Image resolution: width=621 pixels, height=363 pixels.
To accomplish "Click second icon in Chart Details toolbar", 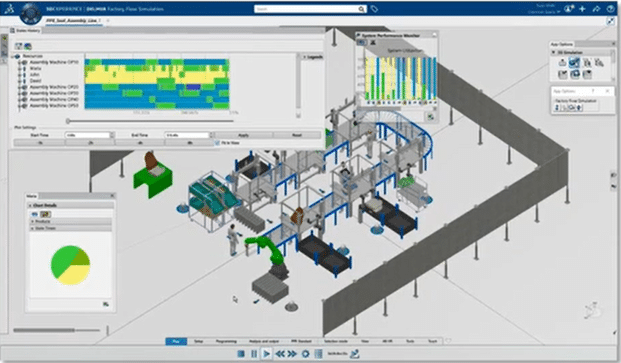I will coord(45,214).
